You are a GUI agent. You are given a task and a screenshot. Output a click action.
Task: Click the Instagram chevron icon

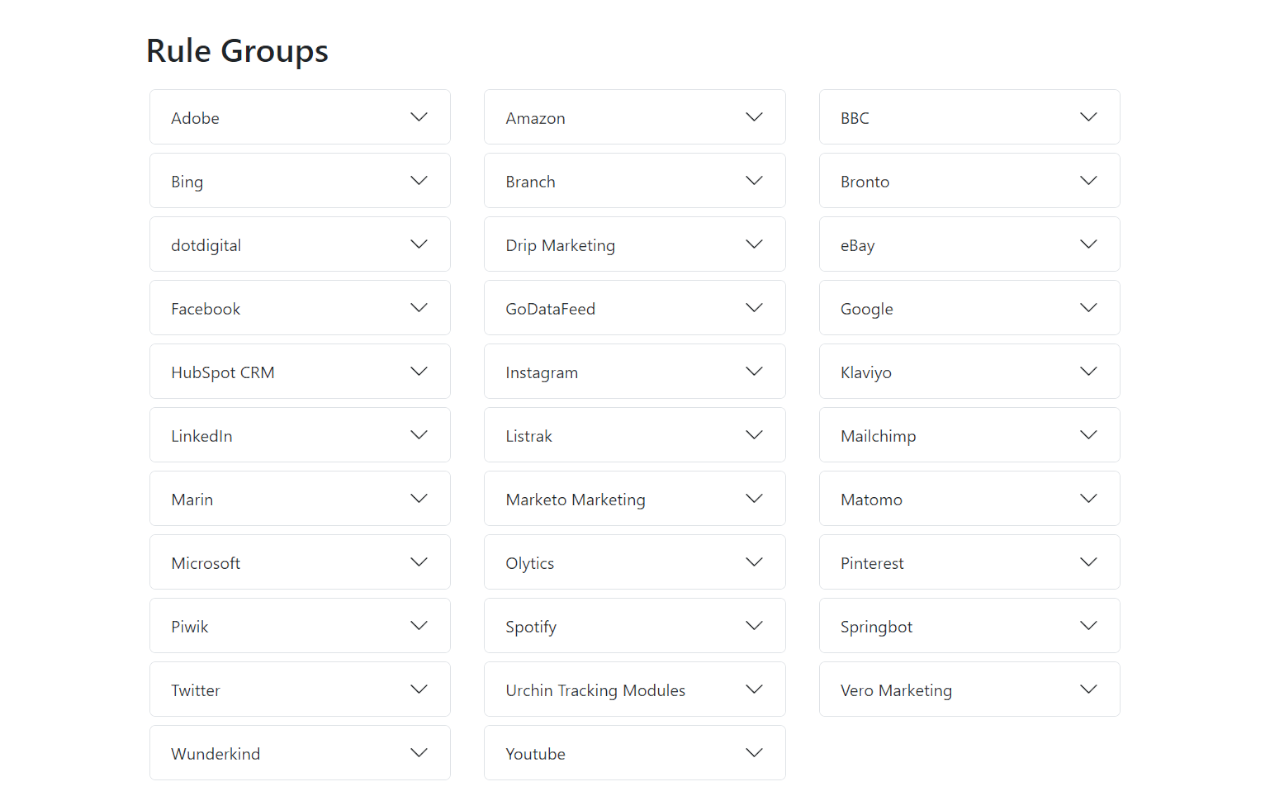(754, 372)
